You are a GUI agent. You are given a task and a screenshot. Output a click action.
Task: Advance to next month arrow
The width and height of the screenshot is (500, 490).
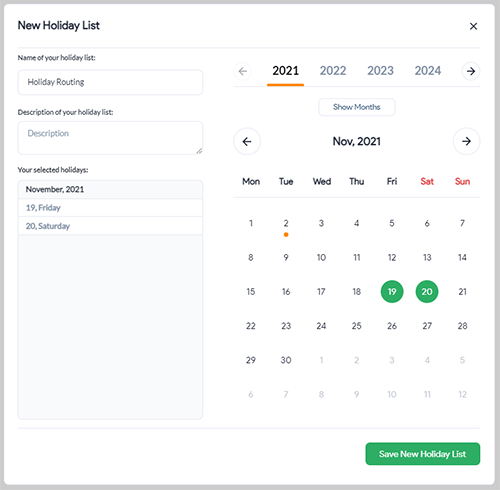point(466,141)
